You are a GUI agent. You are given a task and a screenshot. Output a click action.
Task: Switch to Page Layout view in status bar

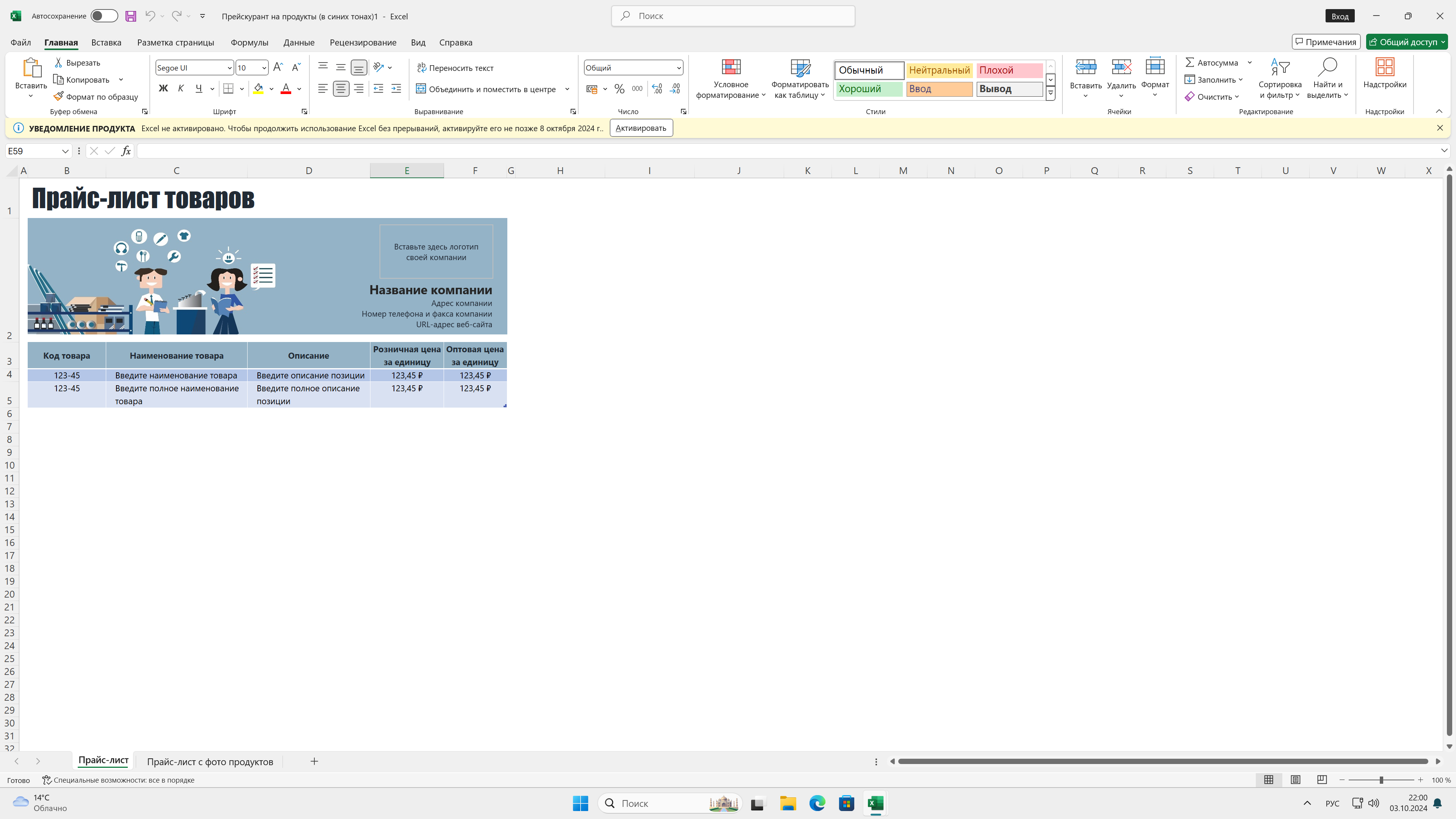pos(1295,780)
